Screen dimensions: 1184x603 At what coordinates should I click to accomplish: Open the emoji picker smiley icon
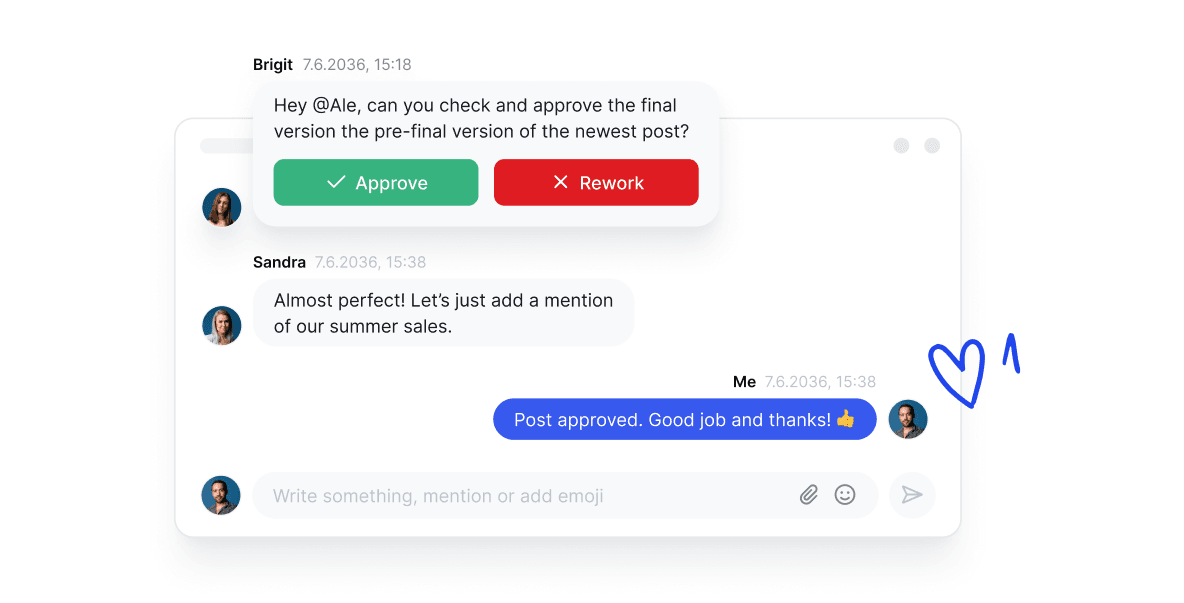[845, 495]
